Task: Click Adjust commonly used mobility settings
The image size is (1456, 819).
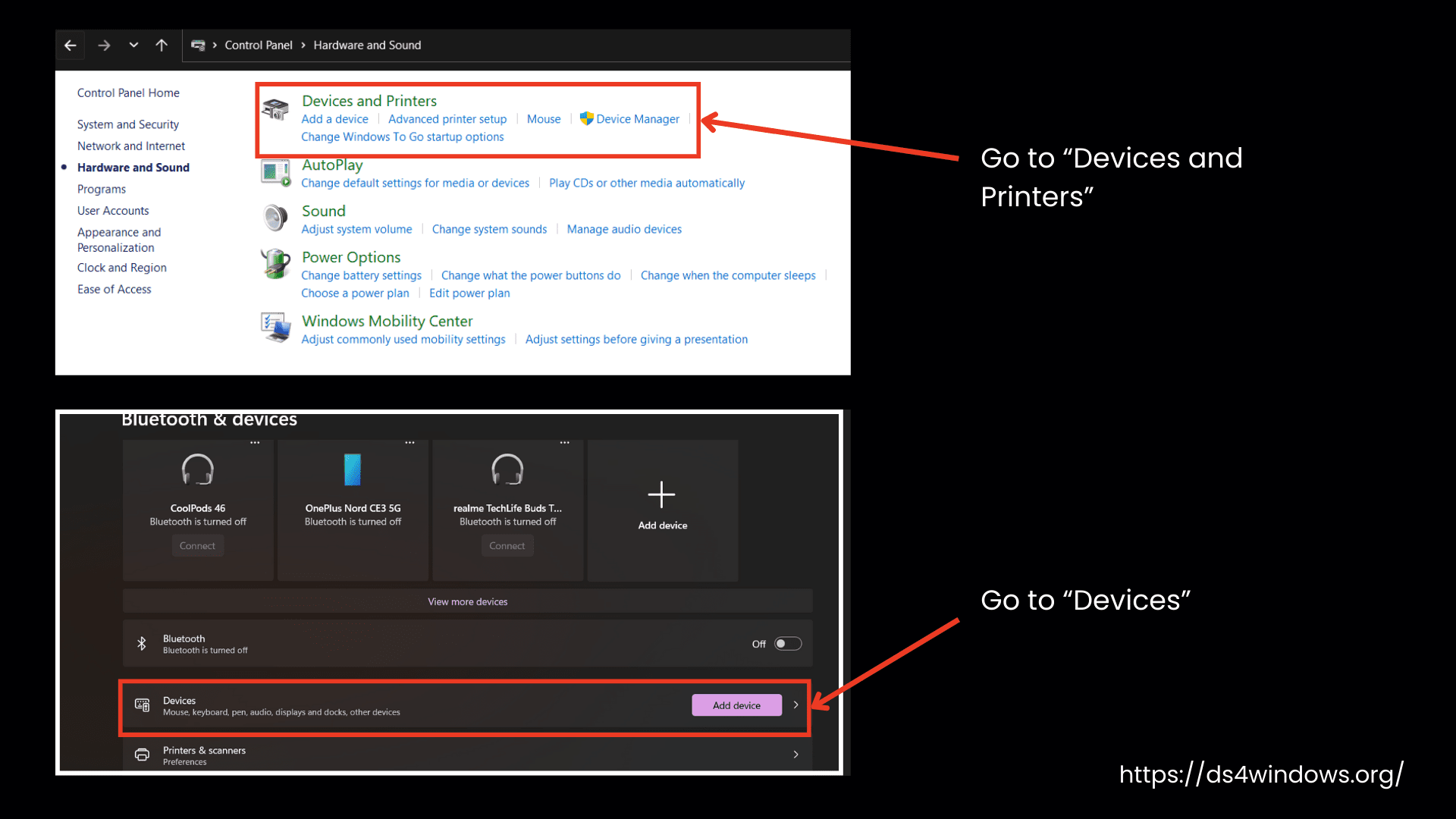Action: [403, 340]
